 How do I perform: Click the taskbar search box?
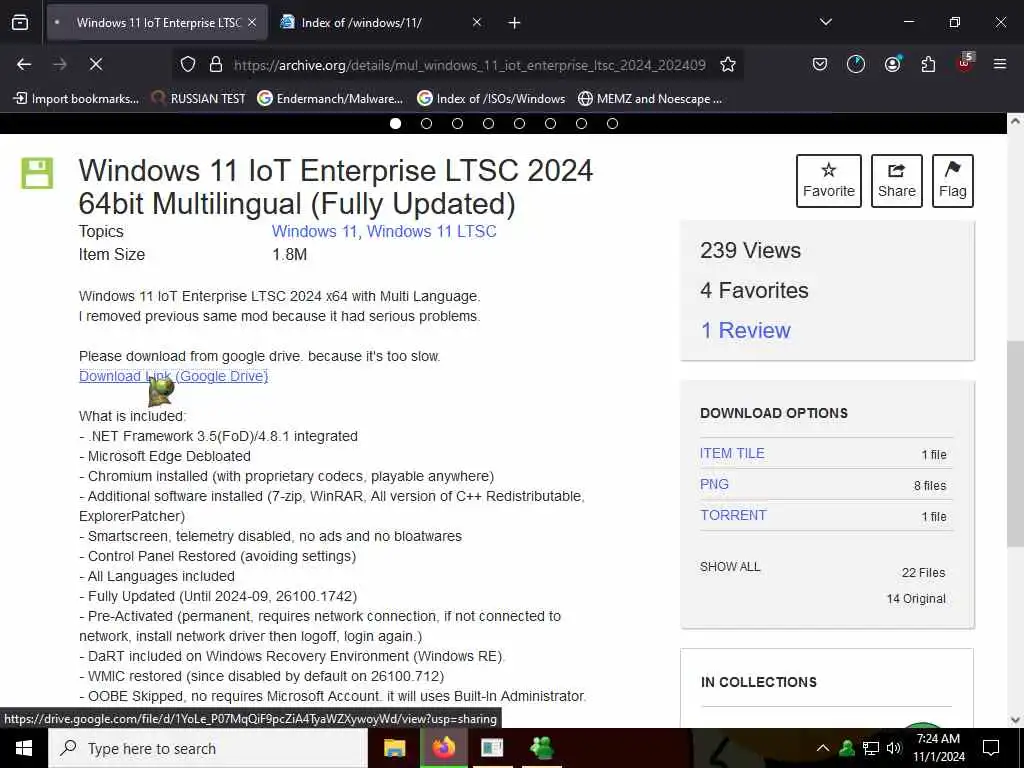pyautogui.click(x=208, y=748)
